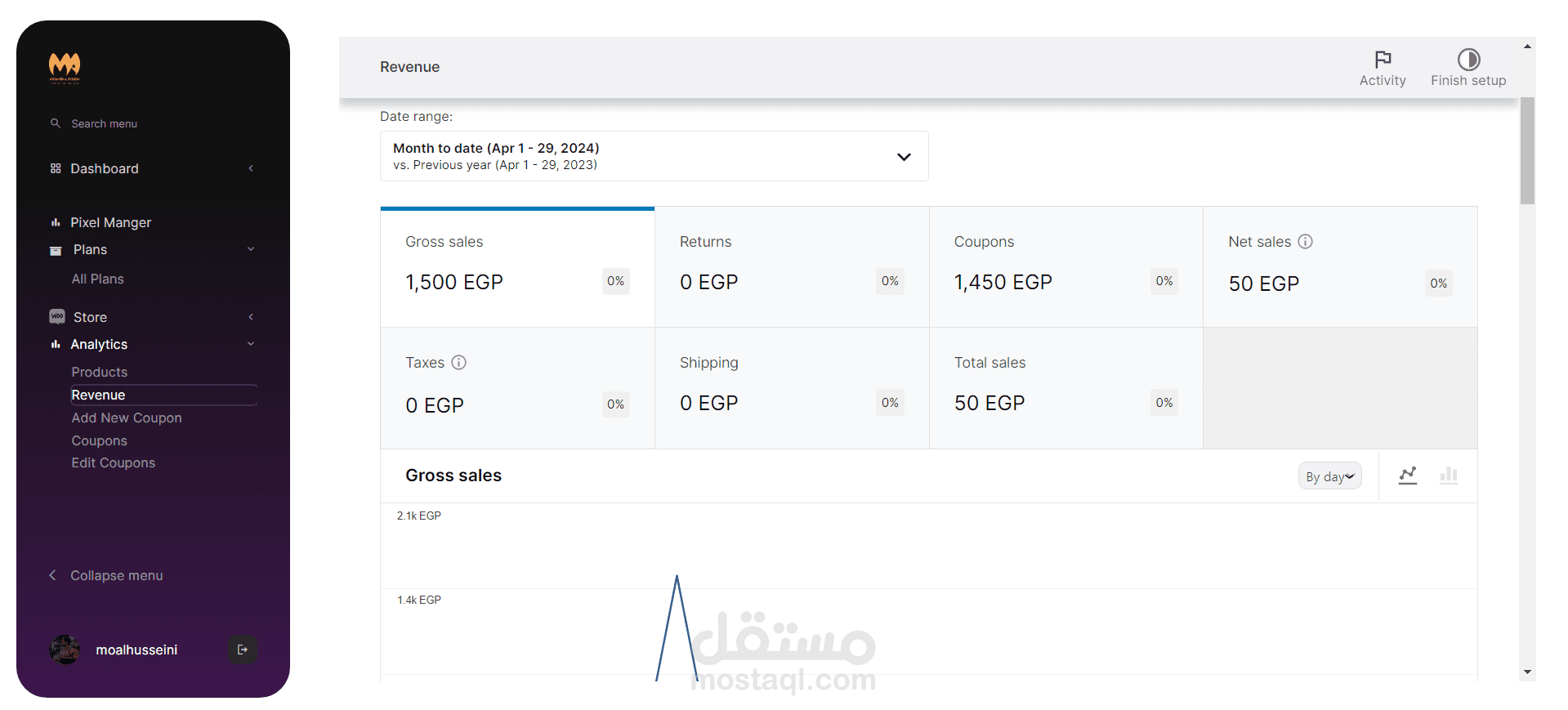Collapse the Analytics submenu chevron
The height and width of the screenshot is (710, 1568).
251,344
